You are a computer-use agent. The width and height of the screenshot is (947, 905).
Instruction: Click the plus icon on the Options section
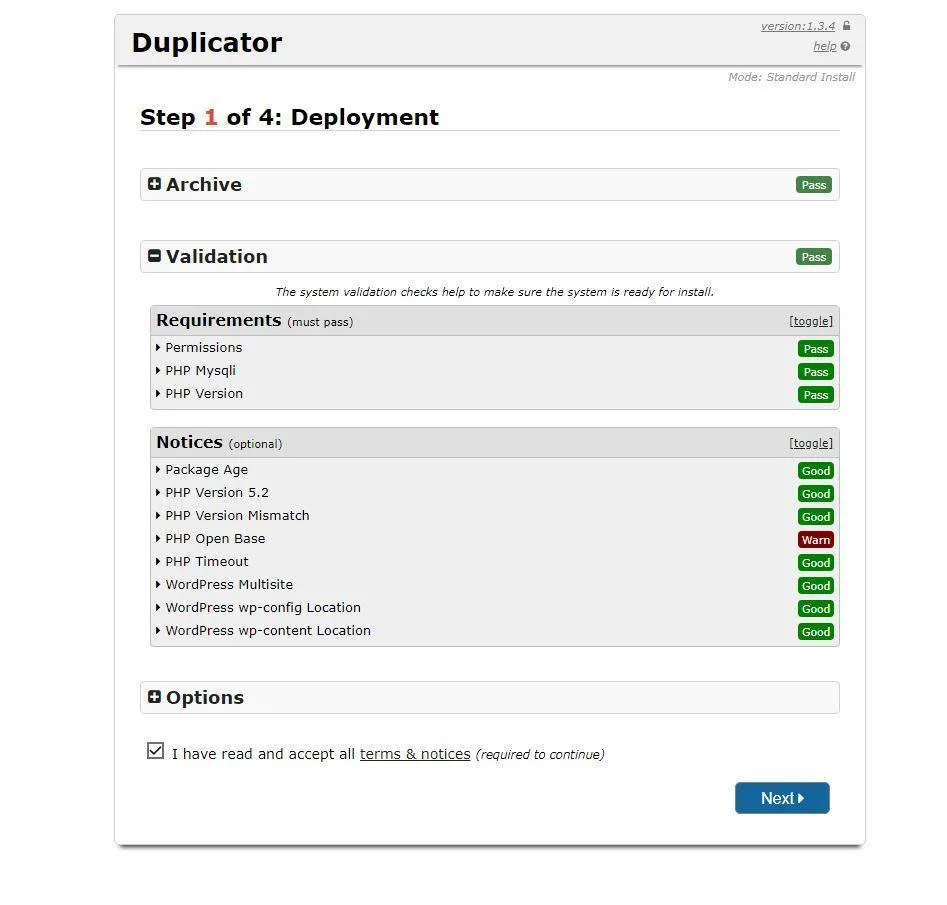click(155, 697)
